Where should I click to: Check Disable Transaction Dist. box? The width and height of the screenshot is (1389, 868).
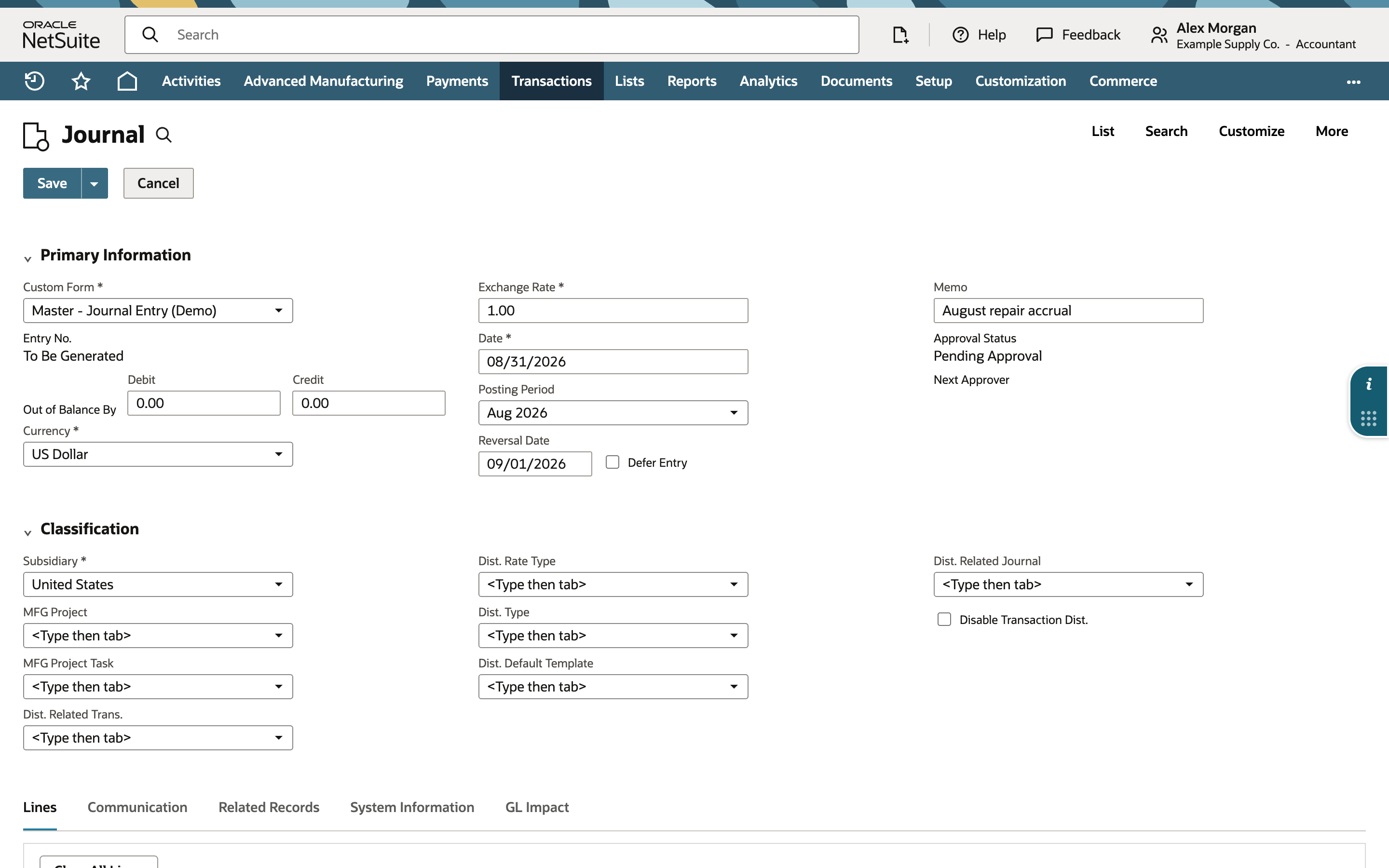pyautogui.click(x=944, y=620)
